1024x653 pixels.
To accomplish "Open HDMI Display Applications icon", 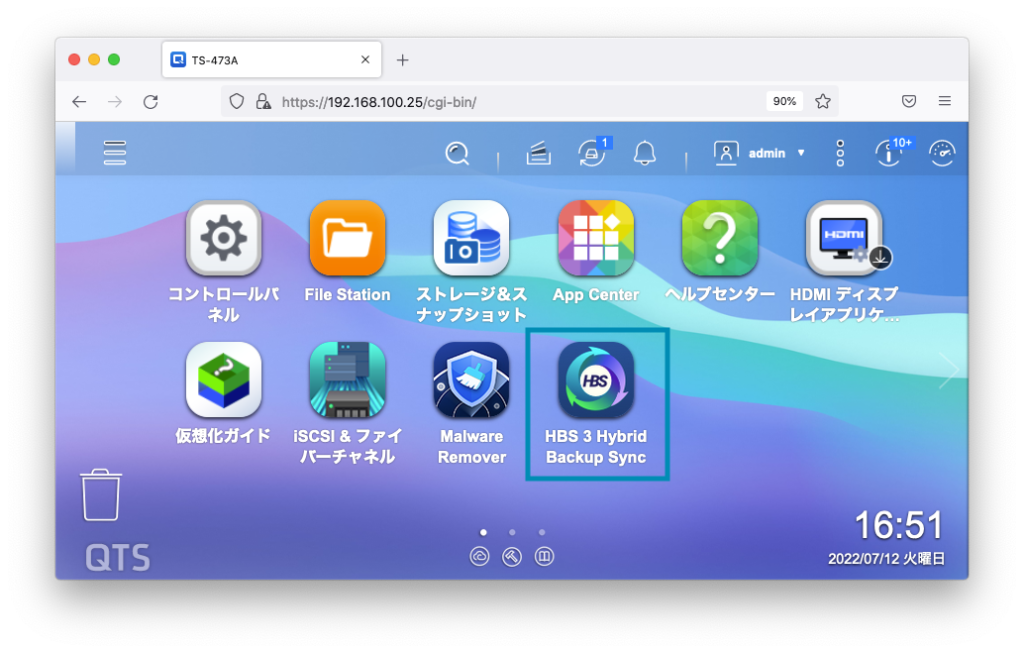I will coord(844,238).
